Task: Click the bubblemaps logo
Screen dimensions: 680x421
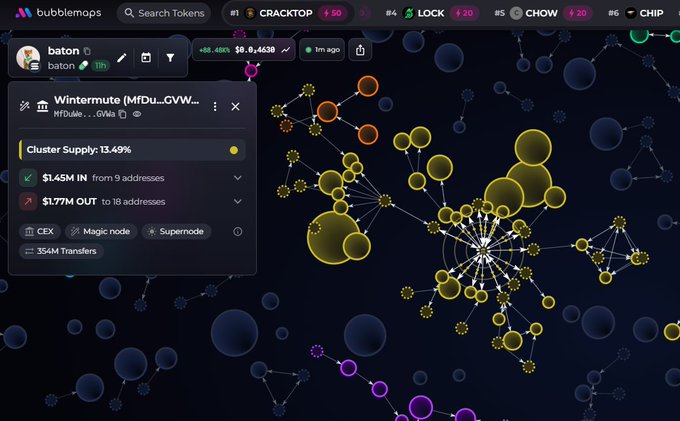Action: point(58,13)
